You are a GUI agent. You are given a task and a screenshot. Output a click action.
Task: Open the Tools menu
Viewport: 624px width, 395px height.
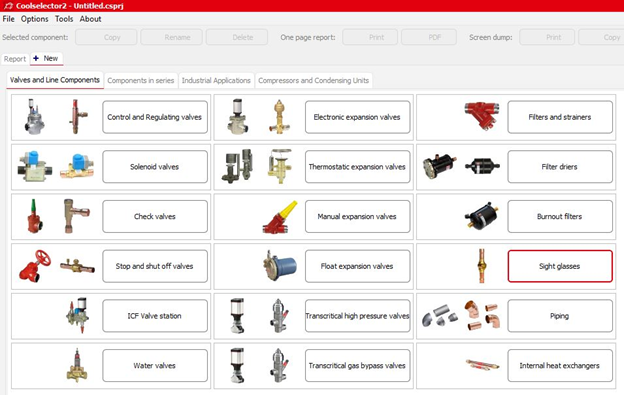[x=64, y=19]
